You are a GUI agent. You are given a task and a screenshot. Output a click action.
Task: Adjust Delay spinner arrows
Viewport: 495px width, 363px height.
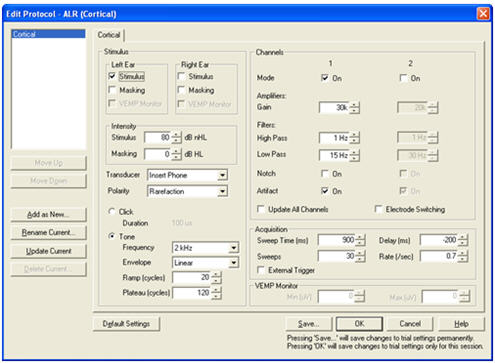463,240
